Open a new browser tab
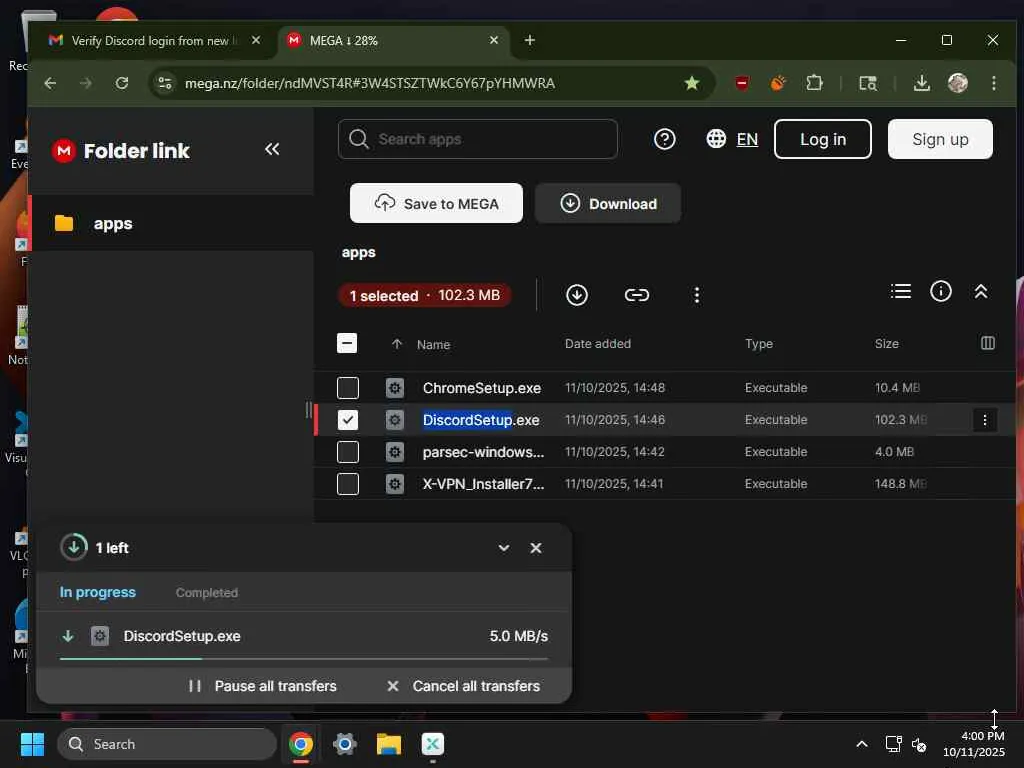1024x768 pixels. point(530,40)
